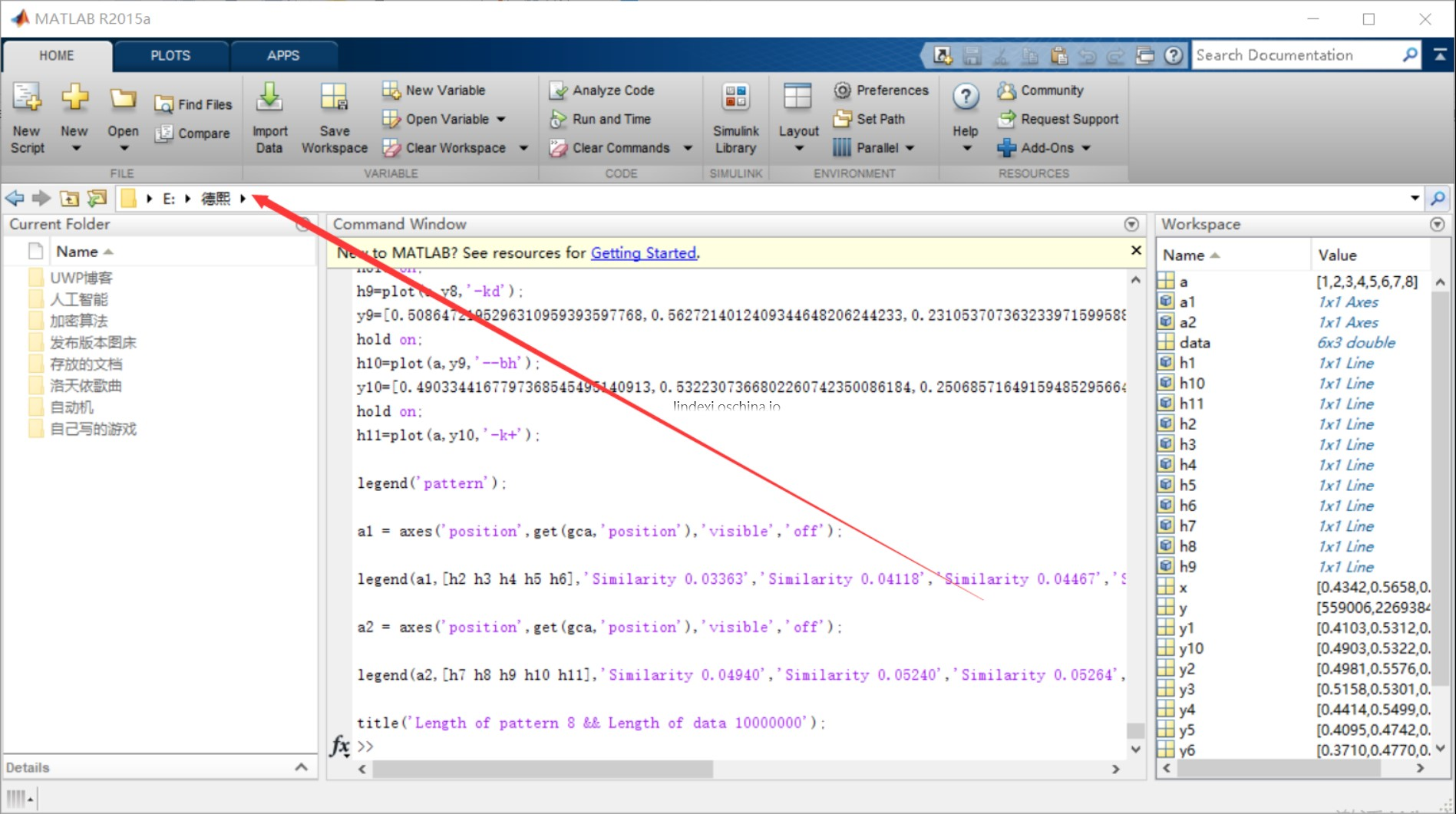Click the Search Documentation field
Screen dimensions: 1456x814
coord(1297,55)
